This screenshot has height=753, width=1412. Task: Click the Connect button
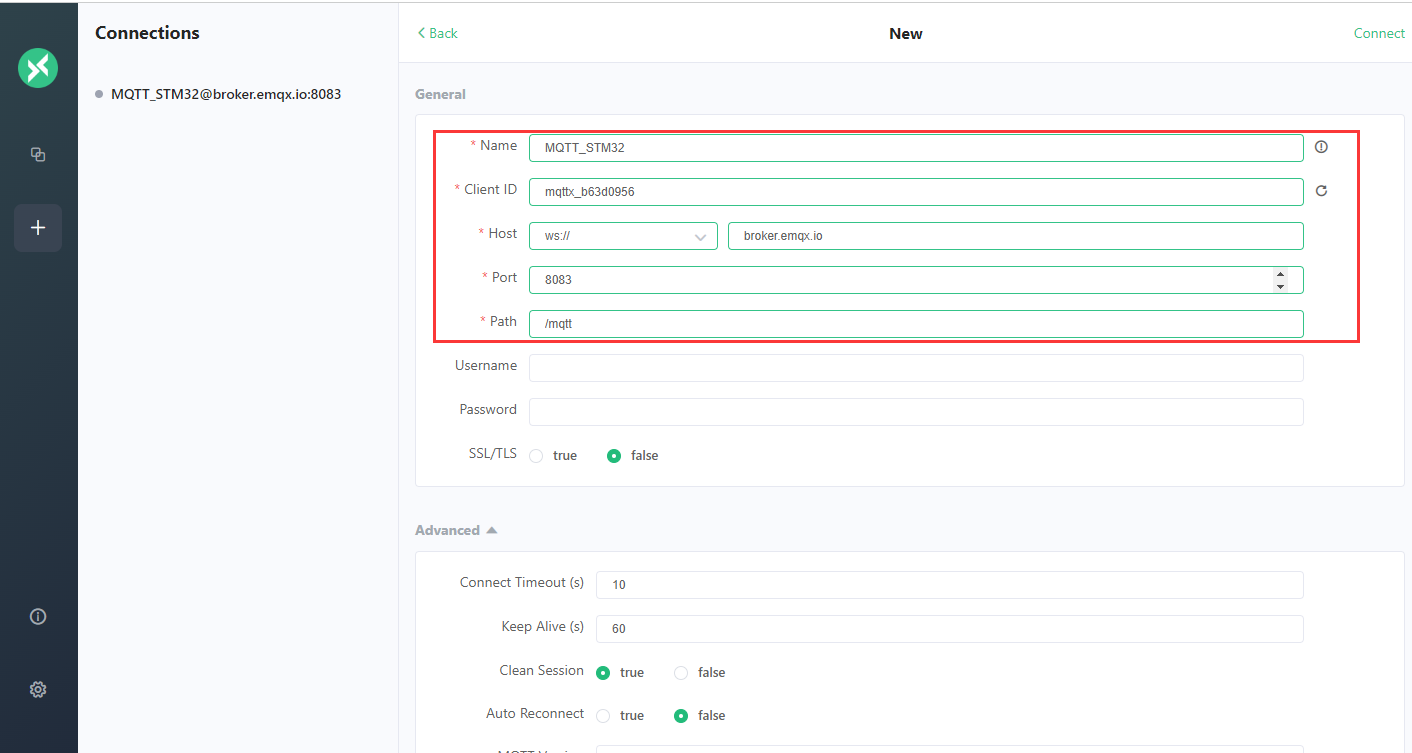pyautogui.click(x=1379, y=33)
